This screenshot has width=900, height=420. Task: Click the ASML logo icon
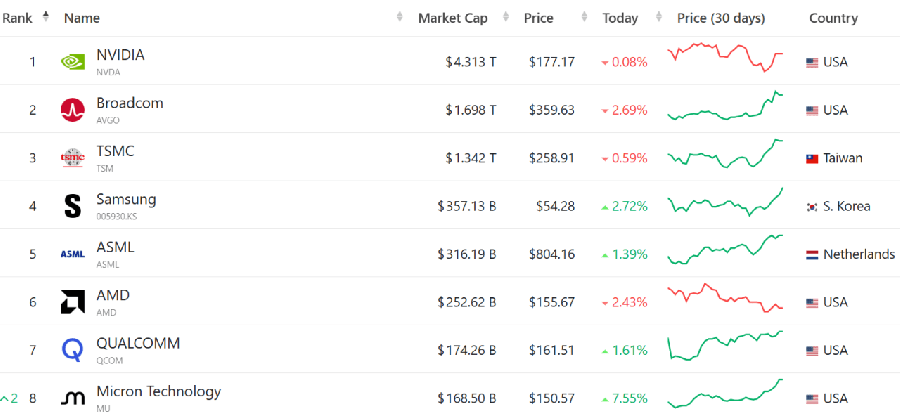click(x=73, y=254)
